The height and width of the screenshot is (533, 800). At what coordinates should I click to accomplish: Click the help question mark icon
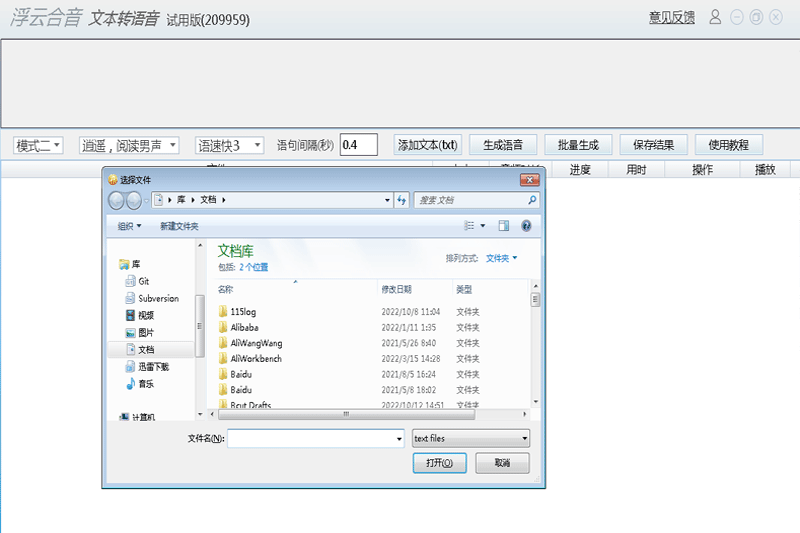[526, 225]
